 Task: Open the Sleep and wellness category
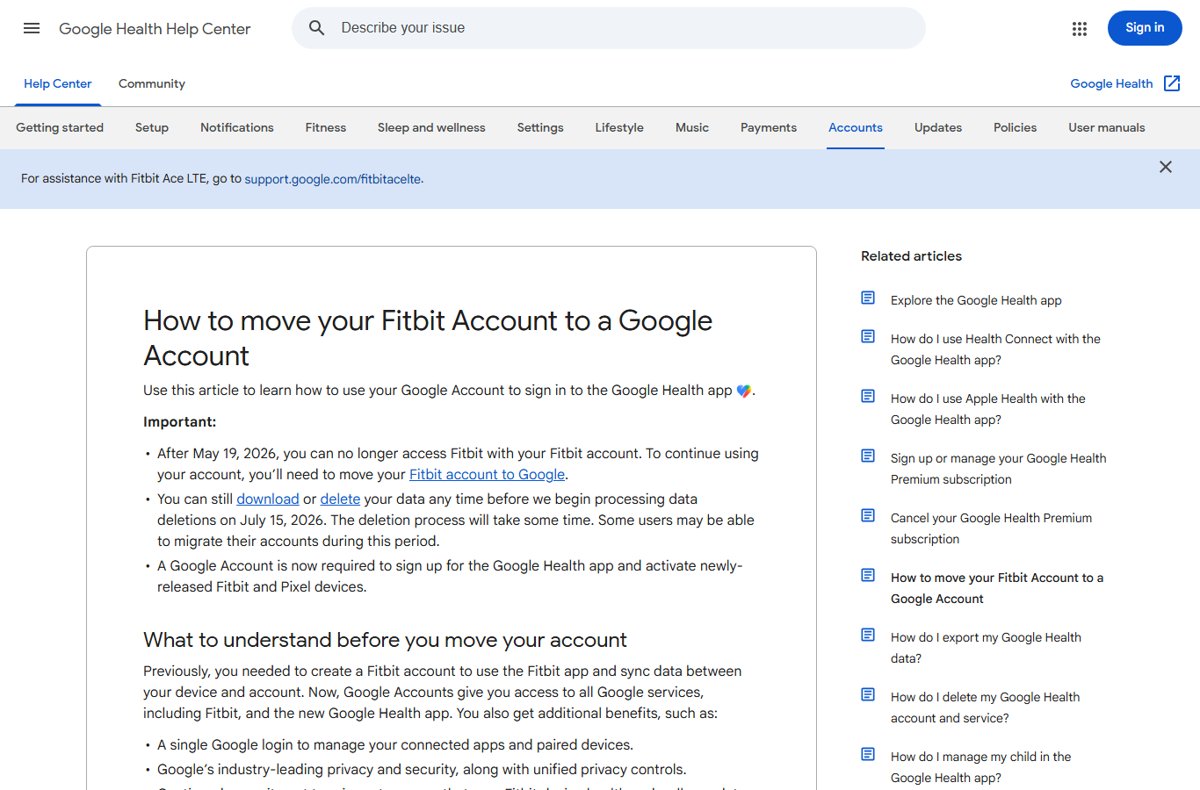coord(432,128)
